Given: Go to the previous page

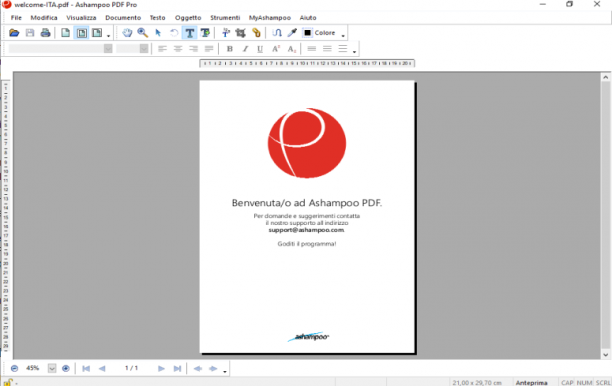Looking at the screenshot, I should coord(102,368).
